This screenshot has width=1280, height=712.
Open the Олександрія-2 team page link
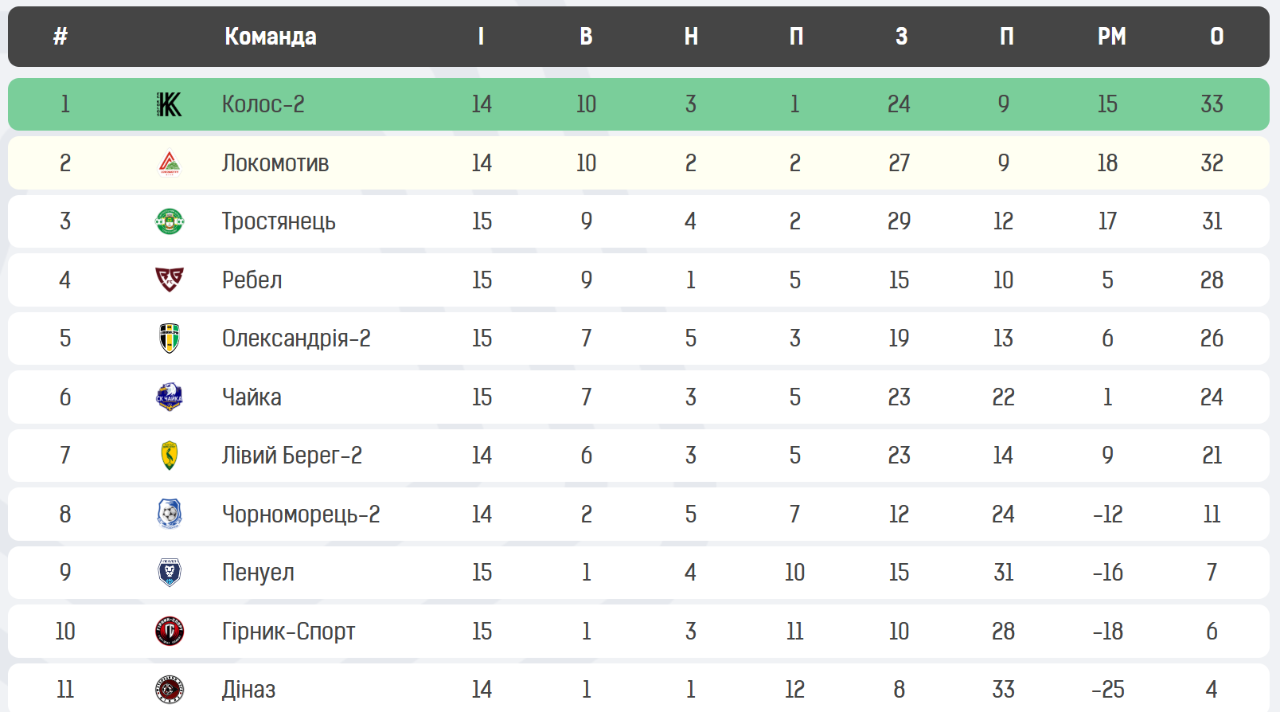point(296,338)
